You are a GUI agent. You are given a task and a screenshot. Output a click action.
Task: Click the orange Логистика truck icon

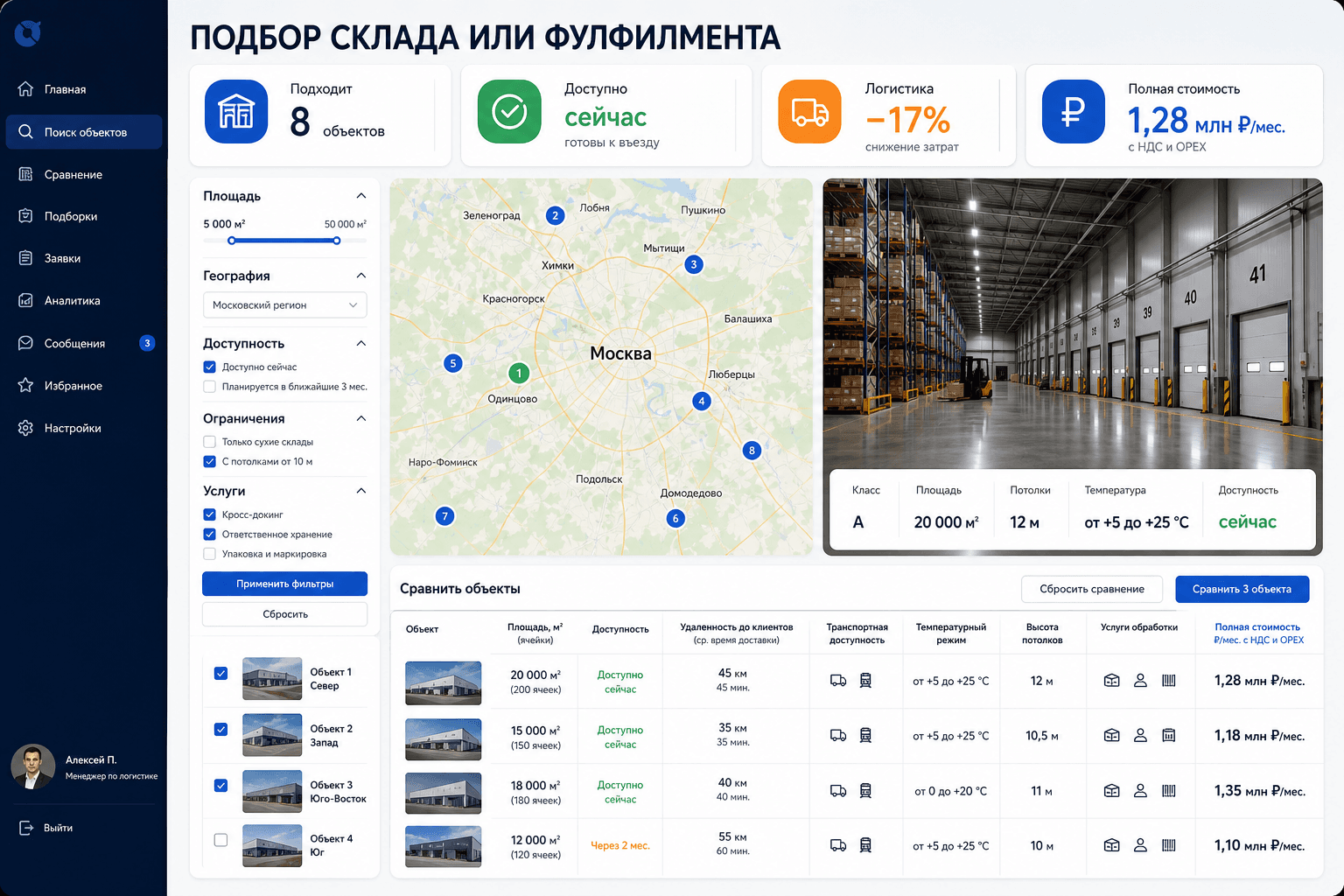tap(809, 111)
